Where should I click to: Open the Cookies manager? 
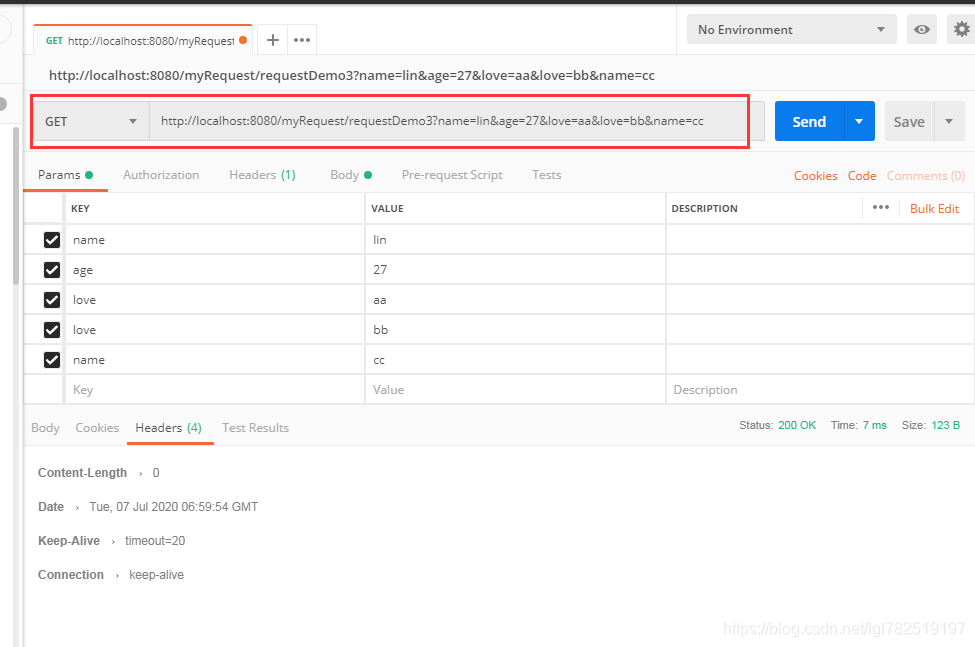click(815, 175)
